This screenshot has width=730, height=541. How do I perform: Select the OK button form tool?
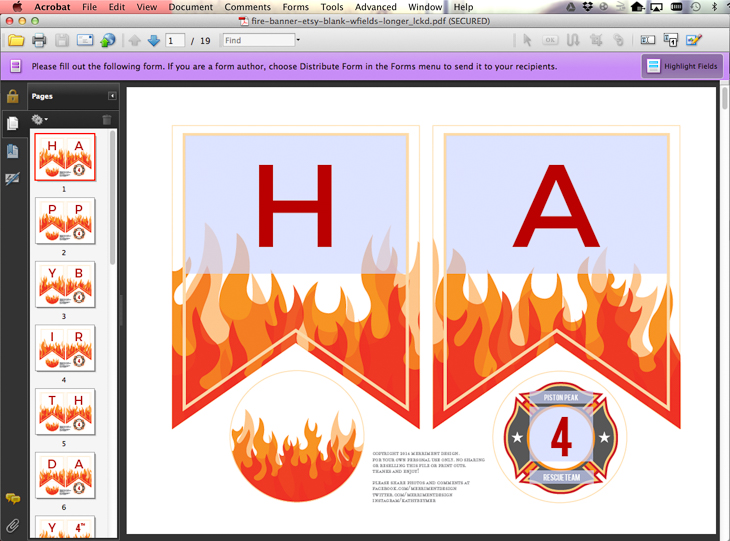[x=550, y=41]
